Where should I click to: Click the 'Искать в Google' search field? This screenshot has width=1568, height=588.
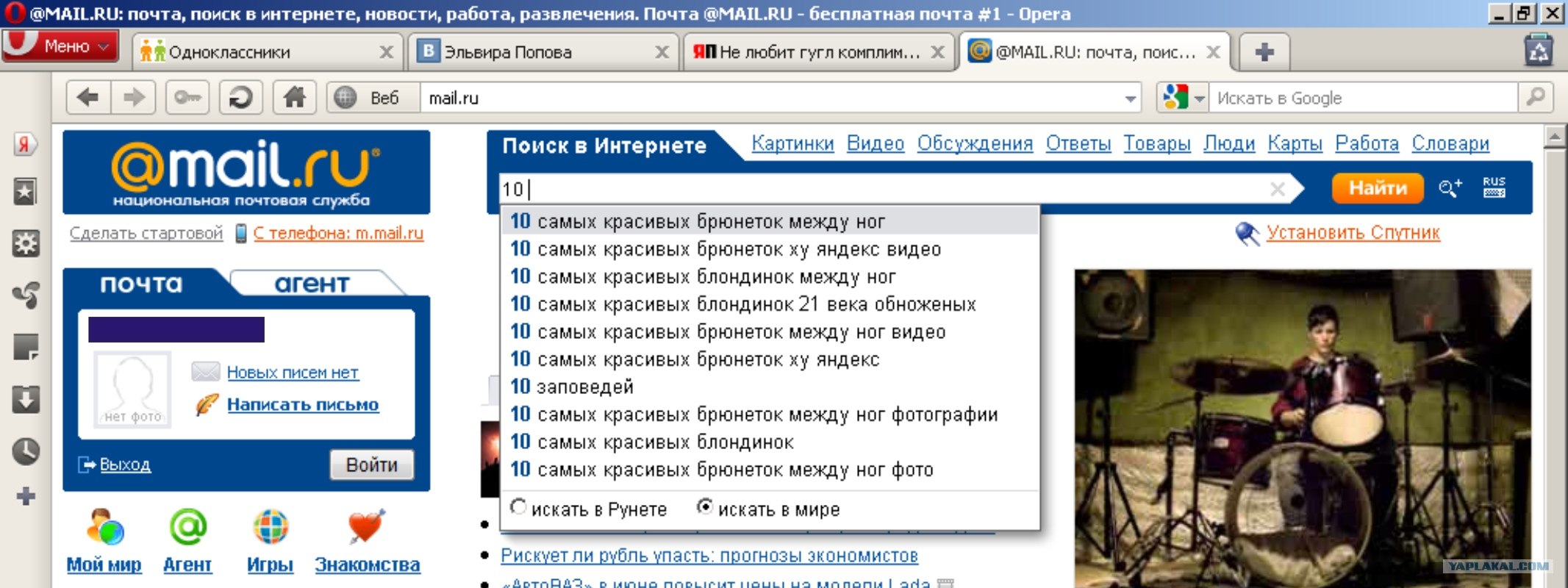(1364, 98)
